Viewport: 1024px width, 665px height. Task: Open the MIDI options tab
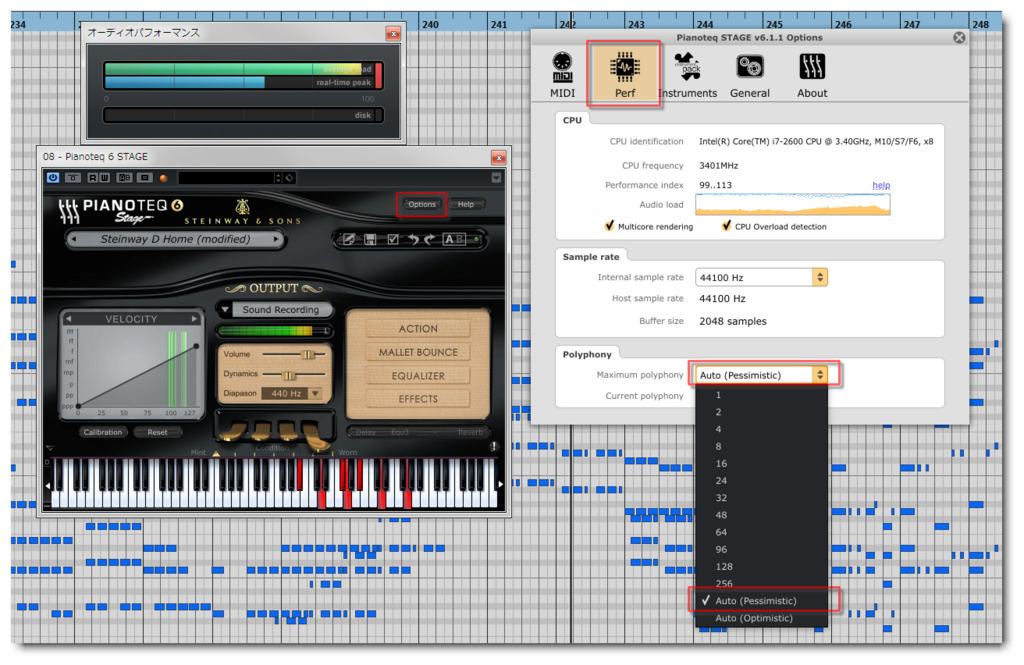pos(562,74)
